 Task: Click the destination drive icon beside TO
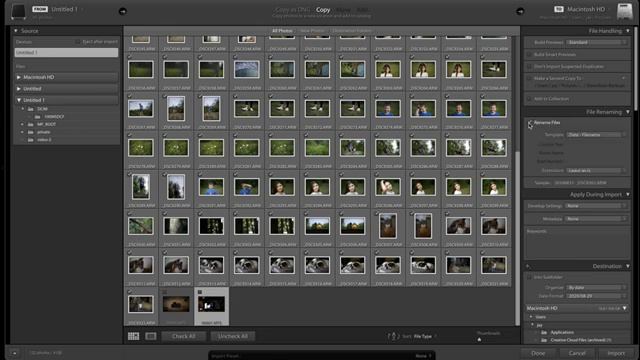[624, 11]
